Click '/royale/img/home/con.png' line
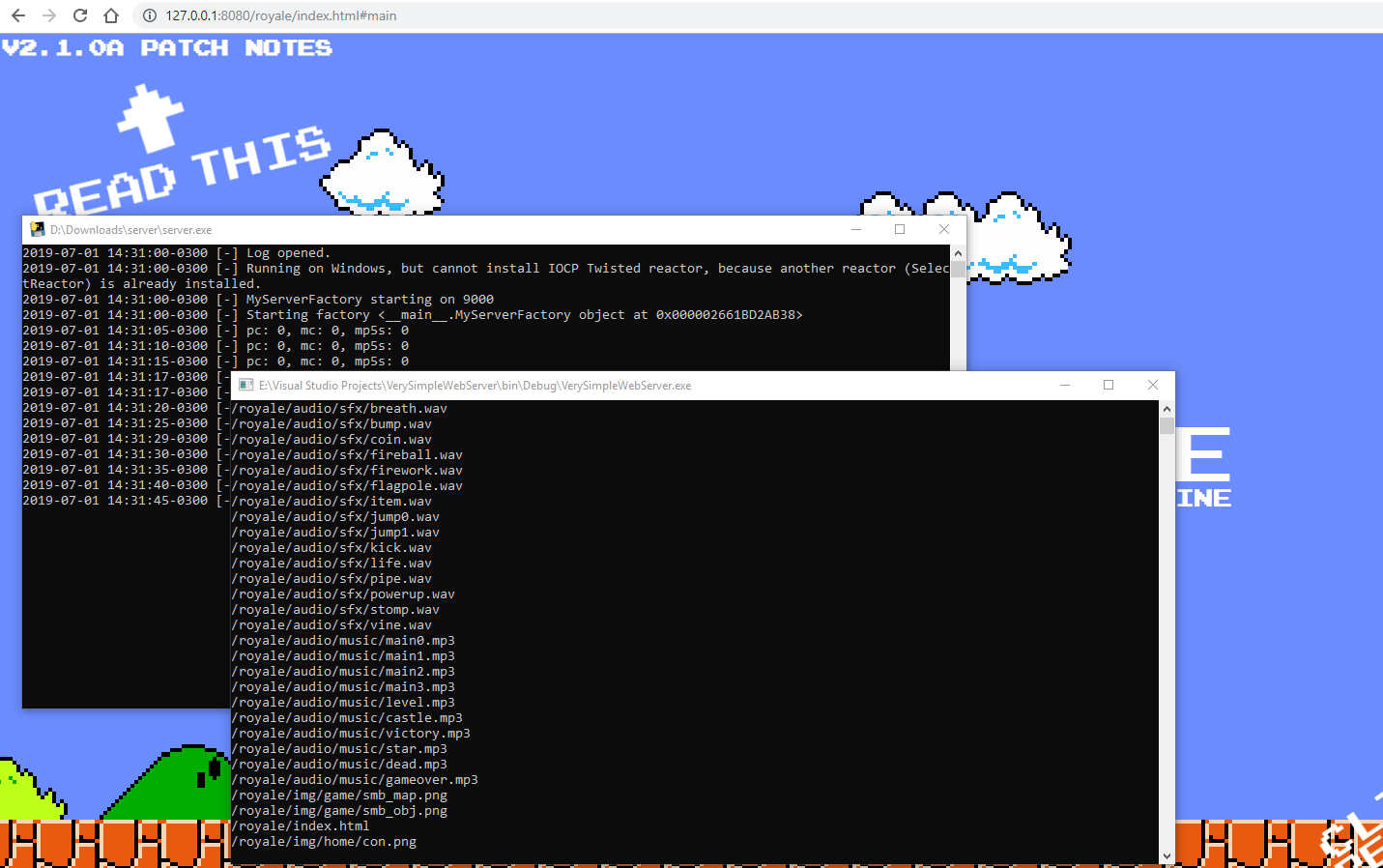The image size is (1383, 868). tap(324, 842)
